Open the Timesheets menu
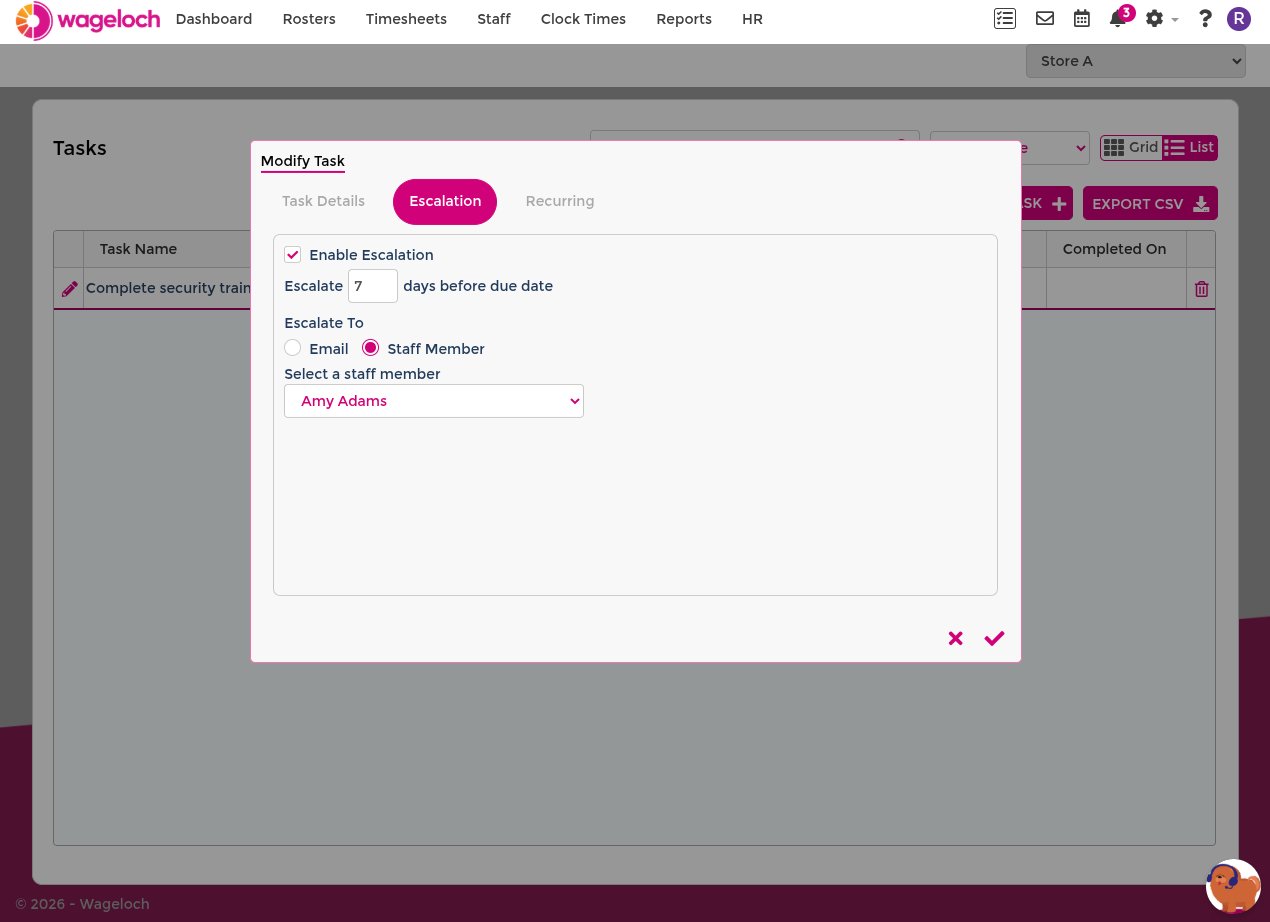The width and height of the screenshot is (1270, 922). (x=406, y=19)
